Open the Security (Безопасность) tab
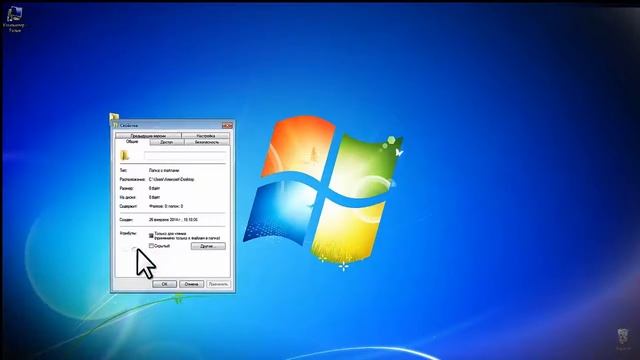This screenshot has width=640, height=360. [207, 142]
